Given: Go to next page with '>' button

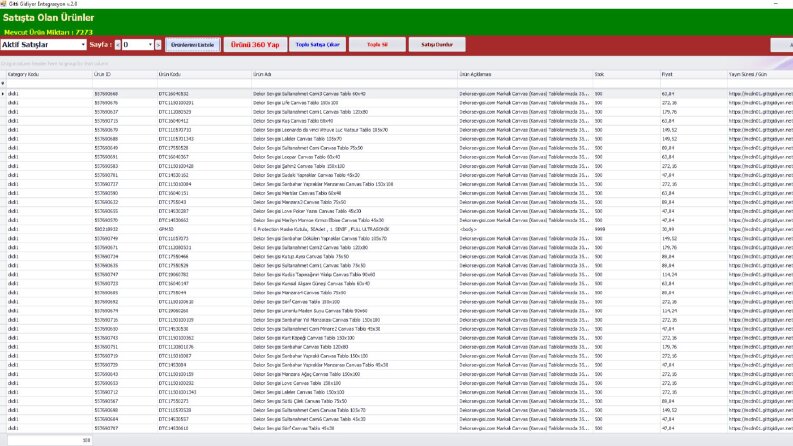Looking at the screenshot, I should click(x=158, y=45).
